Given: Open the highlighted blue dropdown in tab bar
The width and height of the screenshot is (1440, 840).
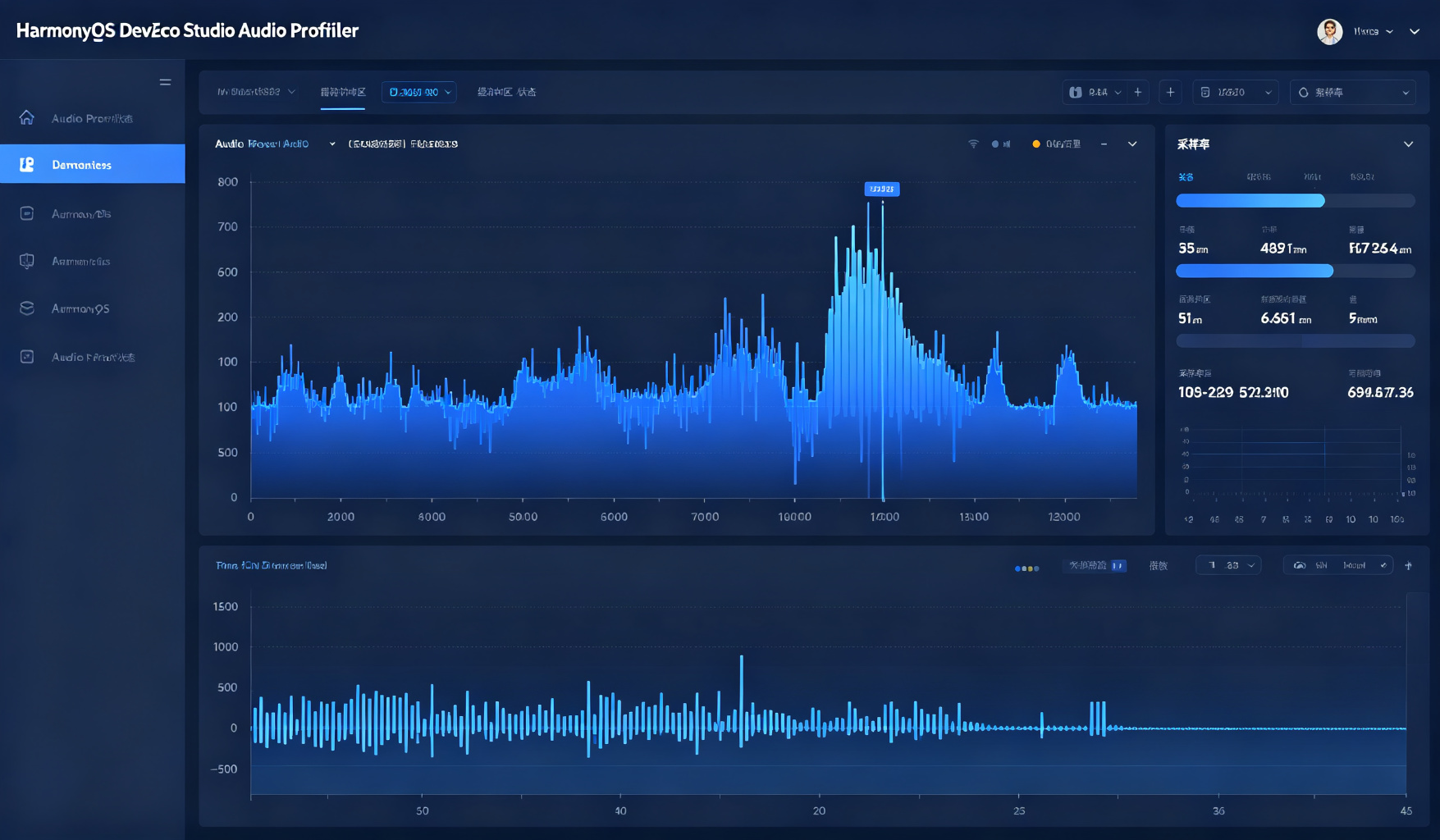Looking at the screenshot, I should click(419, 92).
